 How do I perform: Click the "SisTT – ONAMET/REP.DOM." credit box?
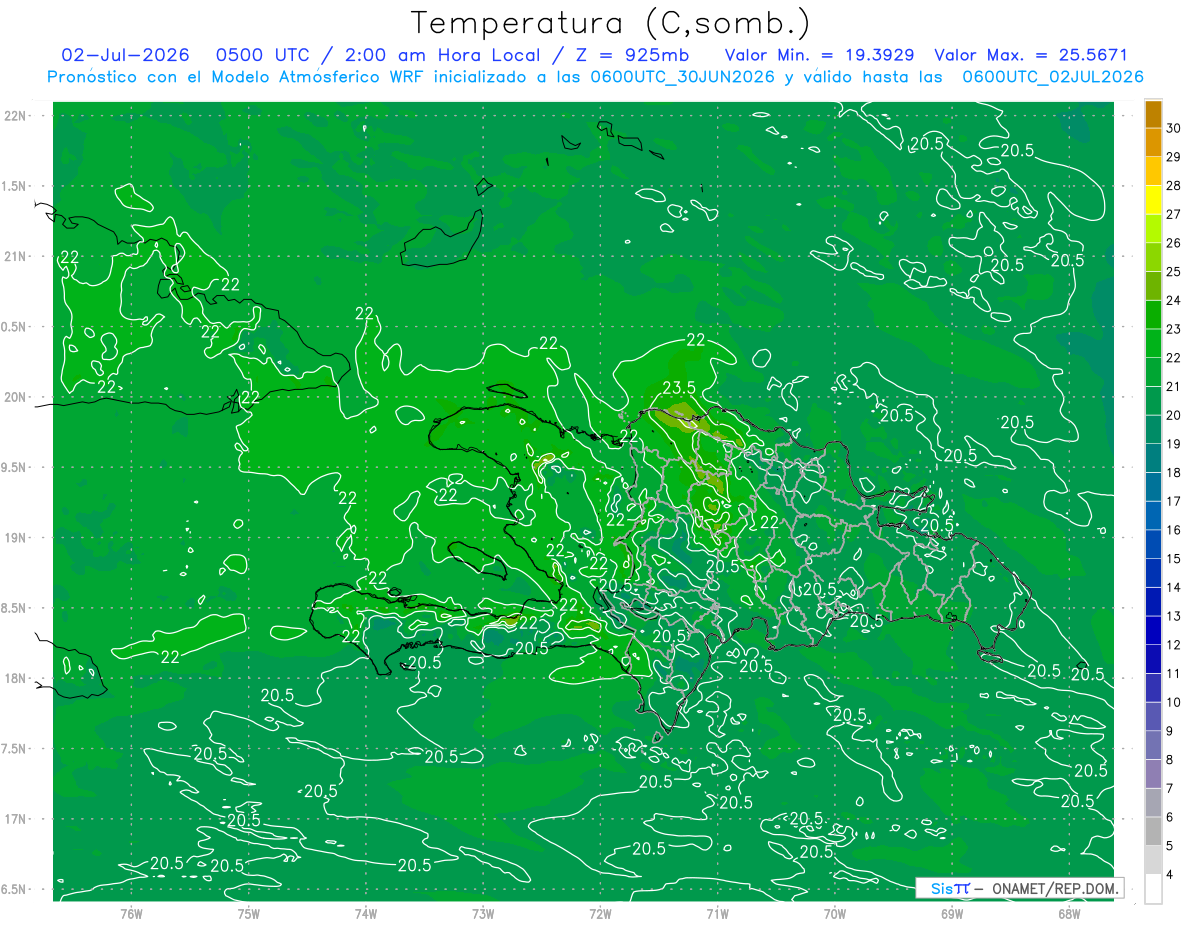pos(1019,888)
